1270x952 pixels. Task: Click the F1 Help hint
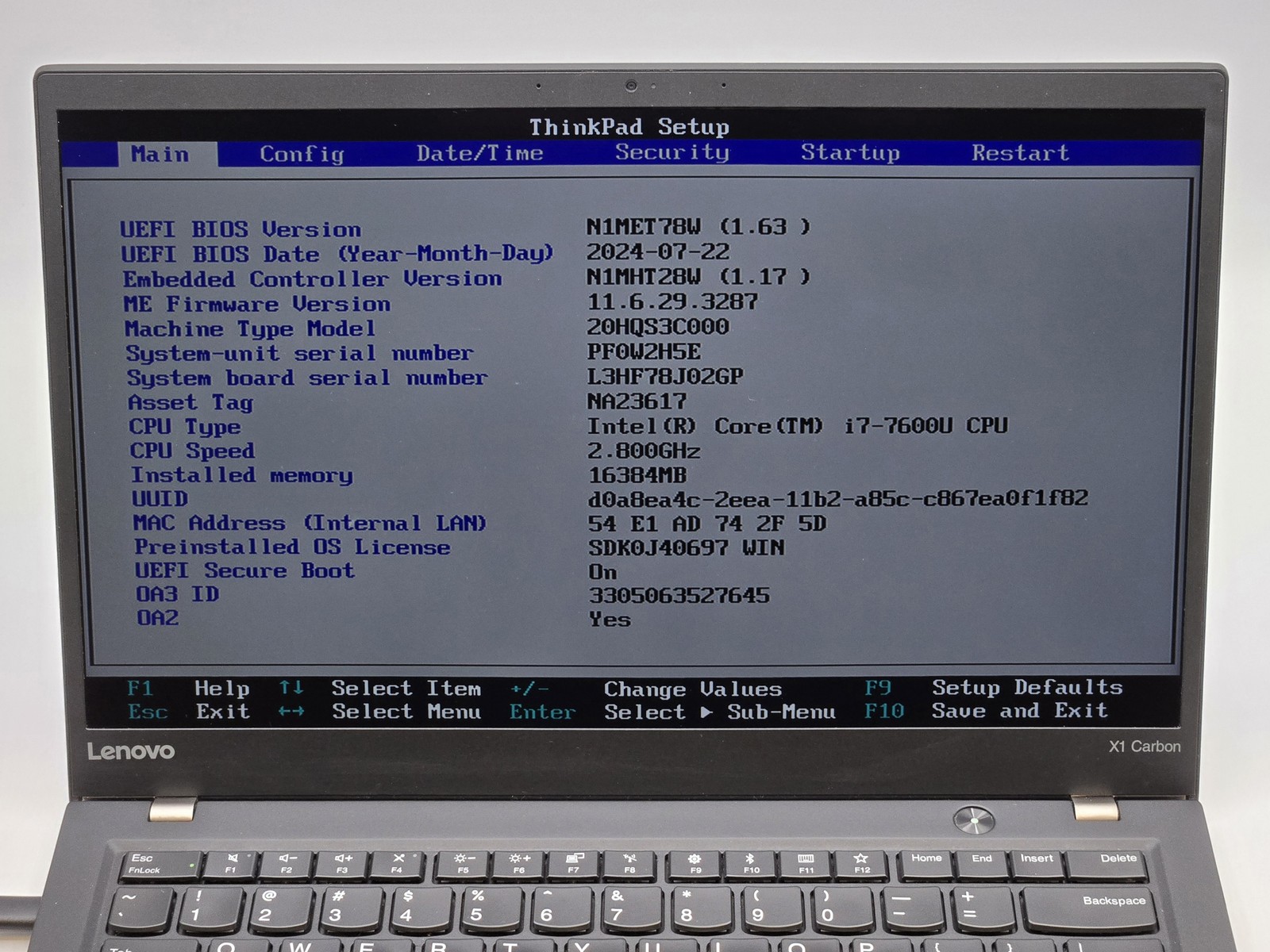pyautogui.click(x=188, y=688)
